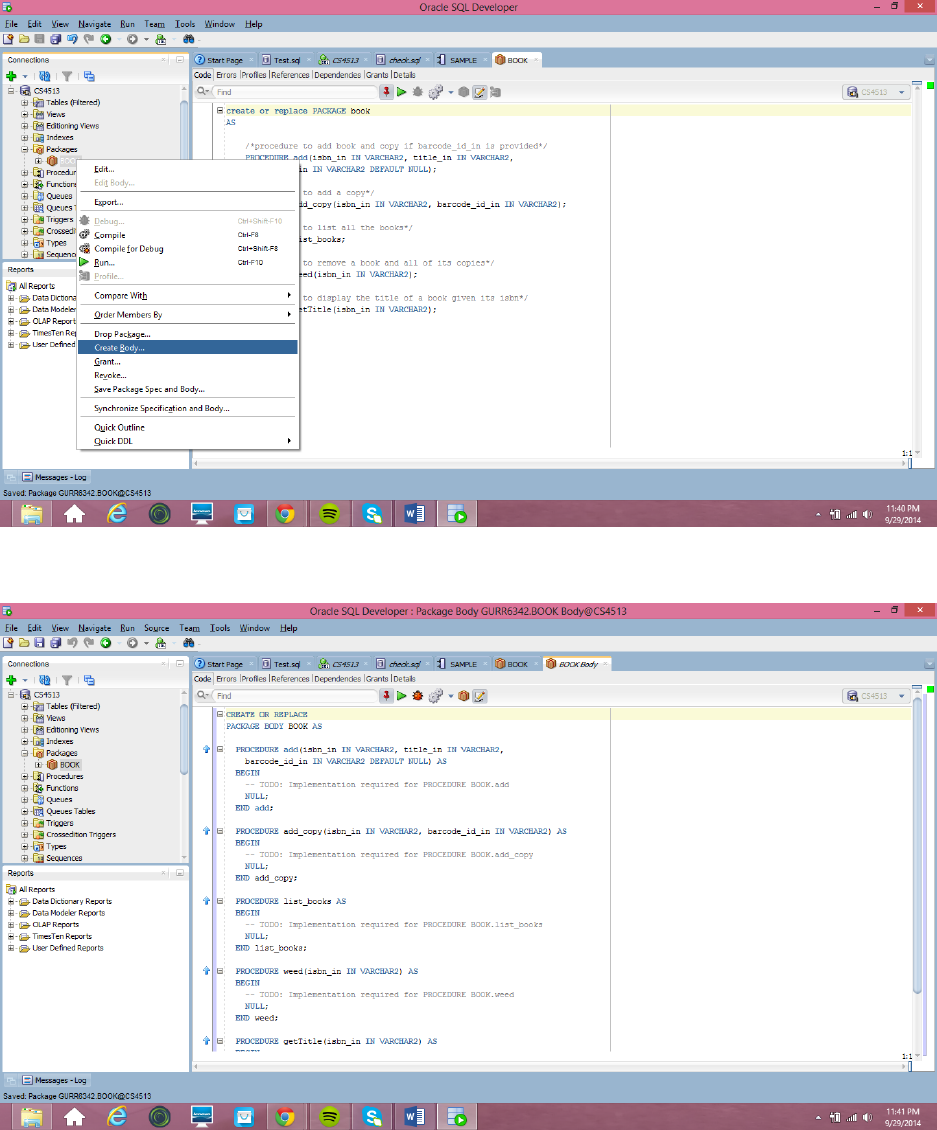The width and height of the screenshot is (937, 1130).
Task: Expand the Crossedition Triggers node
Action: (25, 835)
